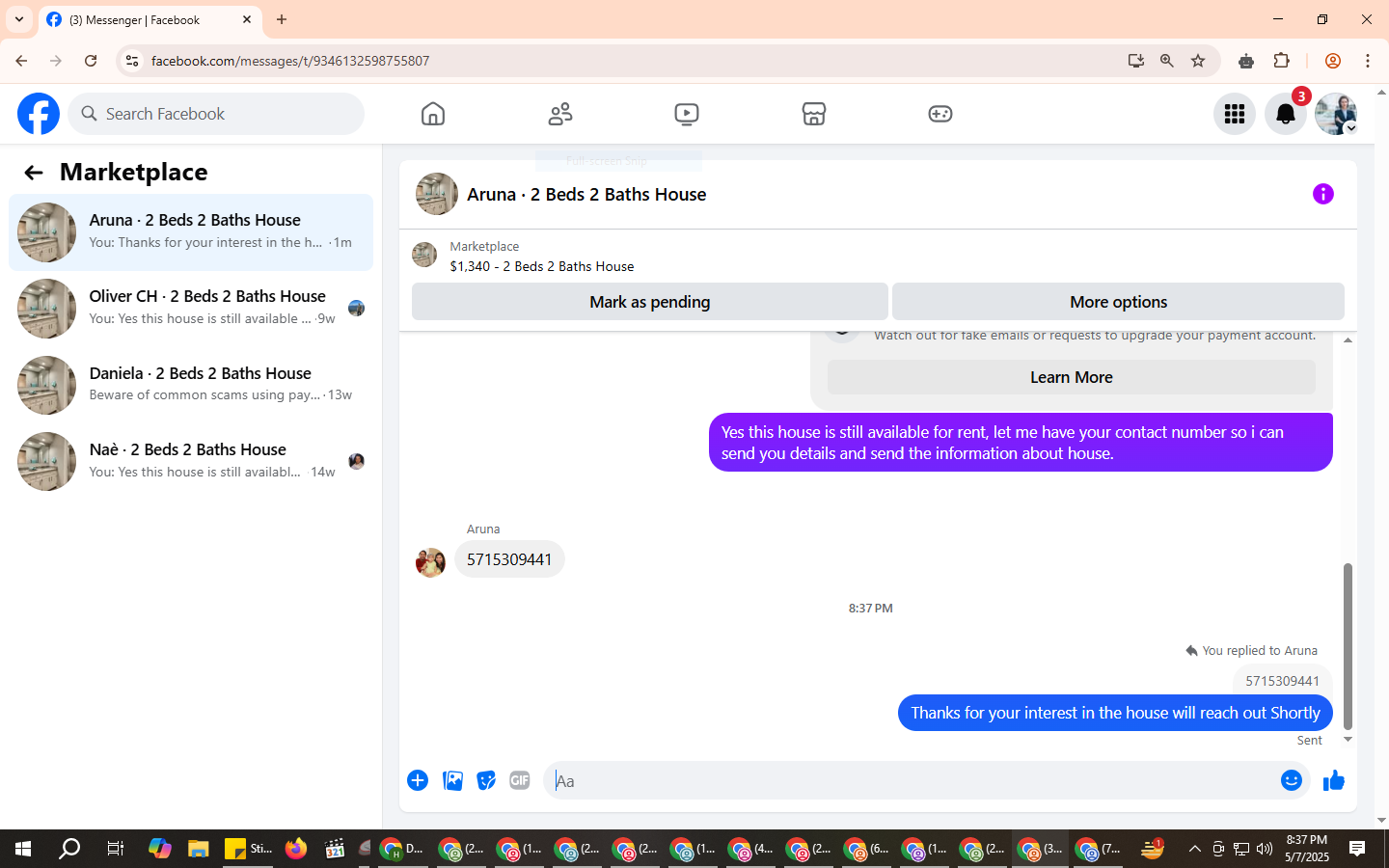The image size is (1389, 868).
Task: Choose a GIF icon
Action: coord(520,780)
